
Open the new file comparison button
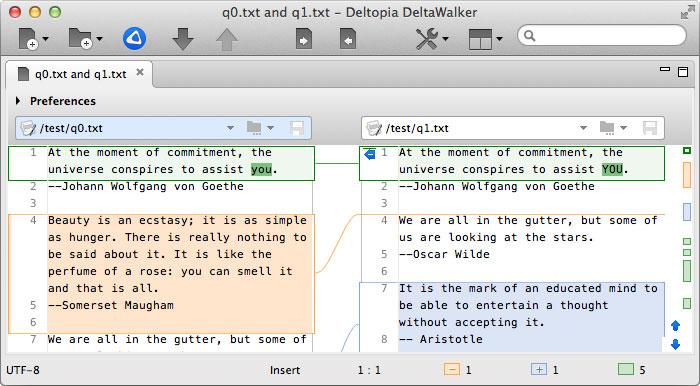pyautogui.click(x=28, y=38)
